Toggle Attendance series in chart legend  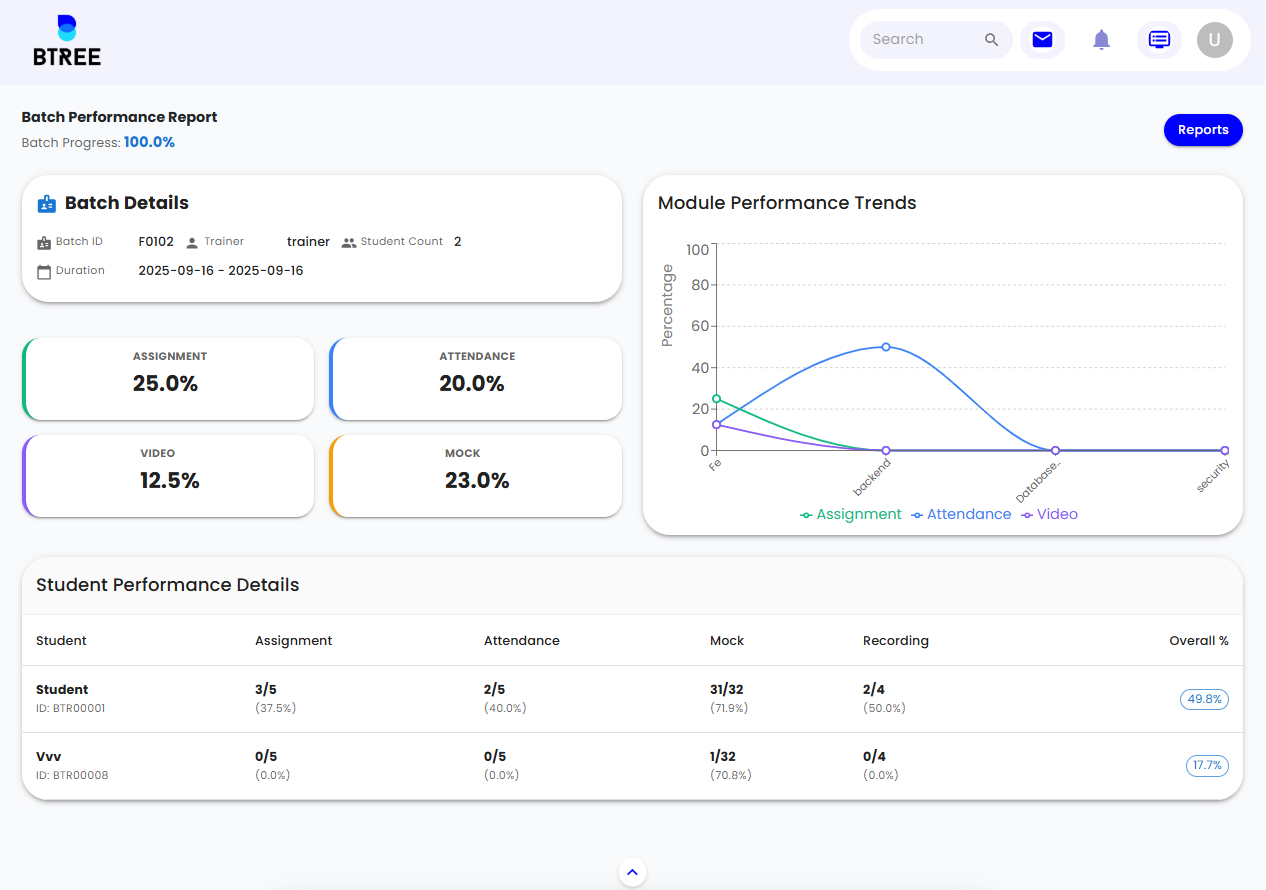pos(961,514)
